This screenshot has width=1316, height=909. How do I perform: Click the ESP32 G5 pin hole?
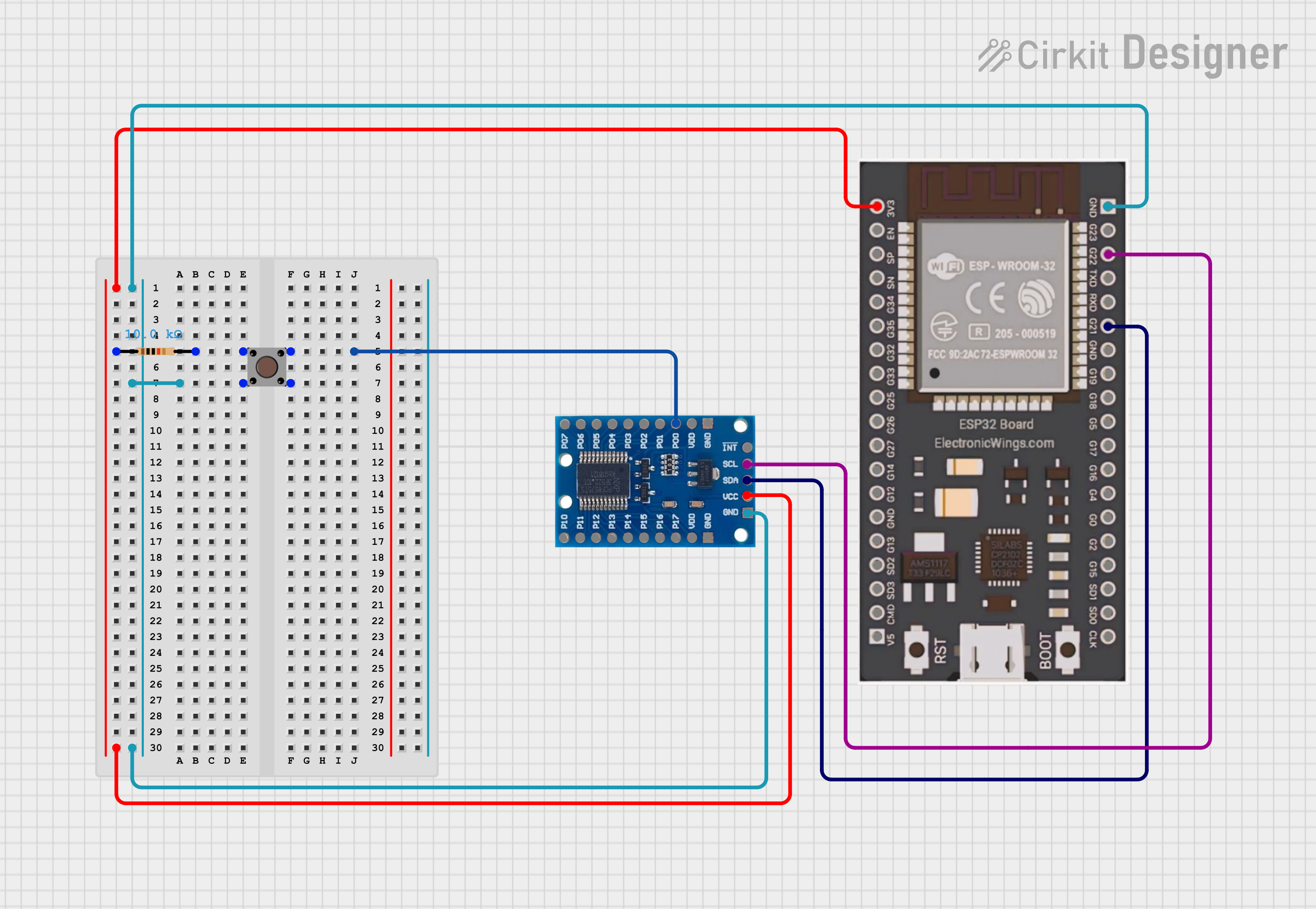point(1108,422)
